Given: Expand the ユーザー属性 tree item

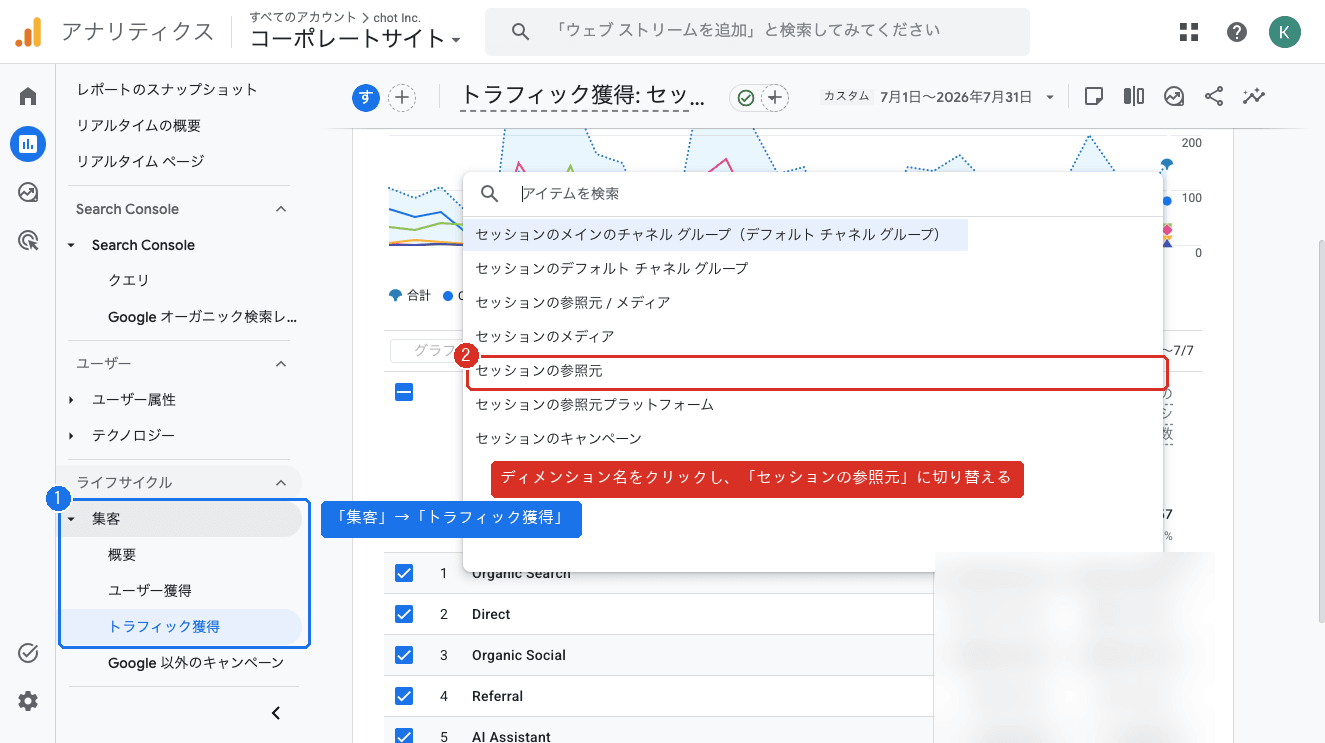Looking at the screenshot, I should [71, 400].
